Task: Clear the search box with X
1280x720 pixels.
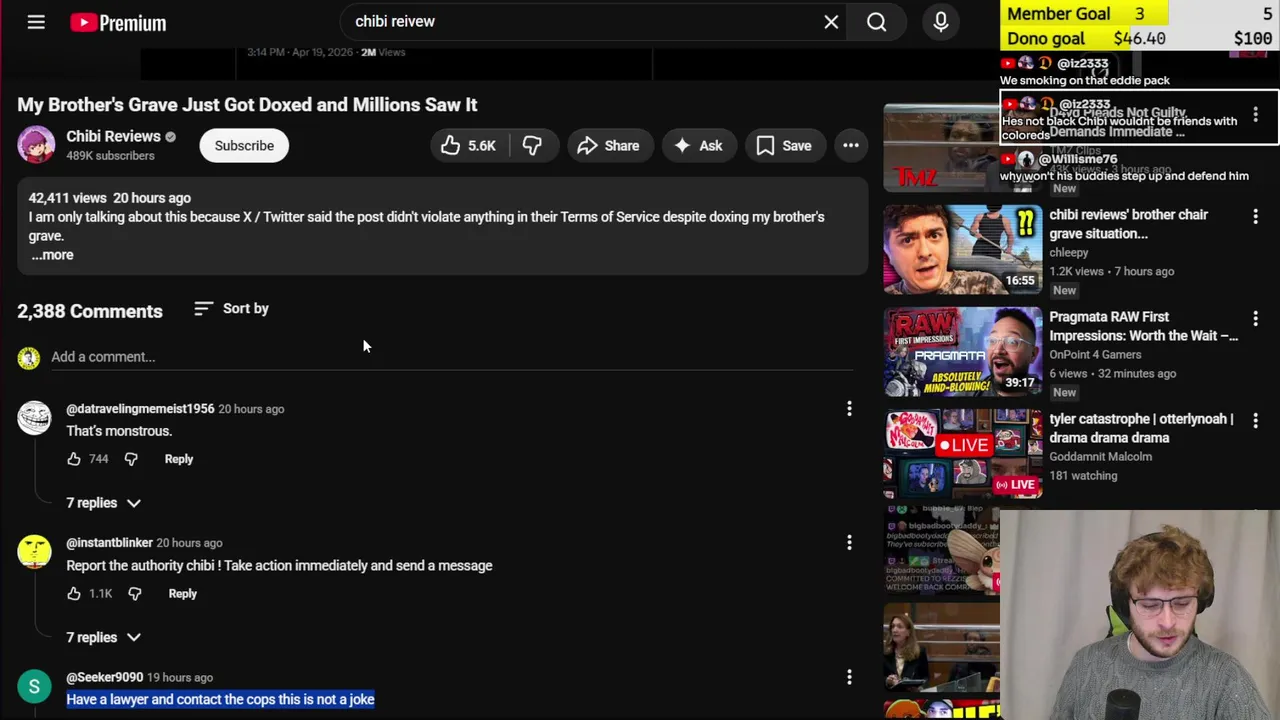Action: [x=831, y=22]
